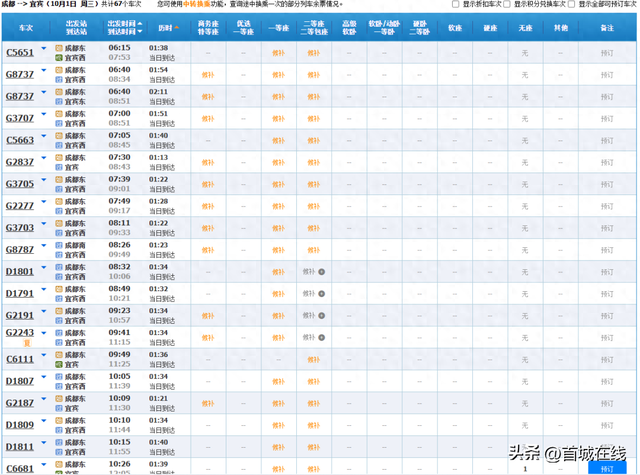The height and width of the screenshot is (475, 640).
Task: Click the 商务座 特等座 column header
Action: [208, 28]
